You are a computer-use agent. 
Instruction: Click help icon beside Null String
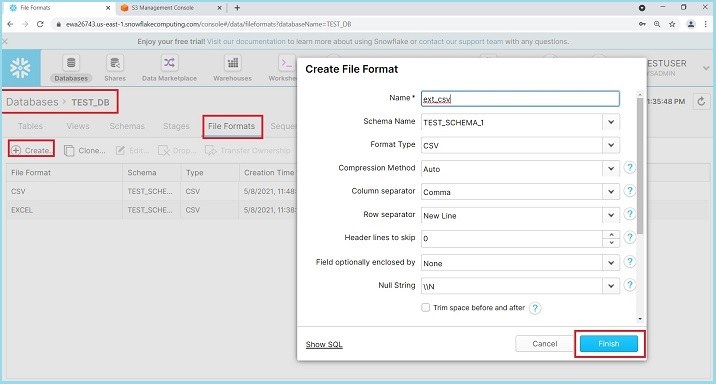point(630,285)
